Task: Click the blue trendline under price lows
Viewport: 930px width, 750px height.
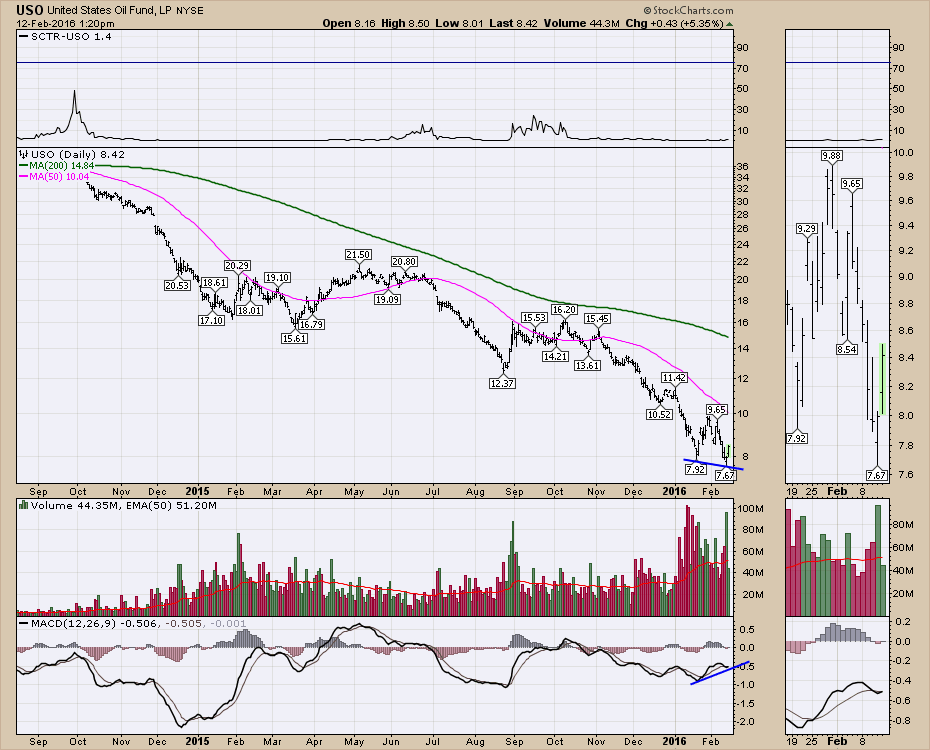Action: point(714,464)
